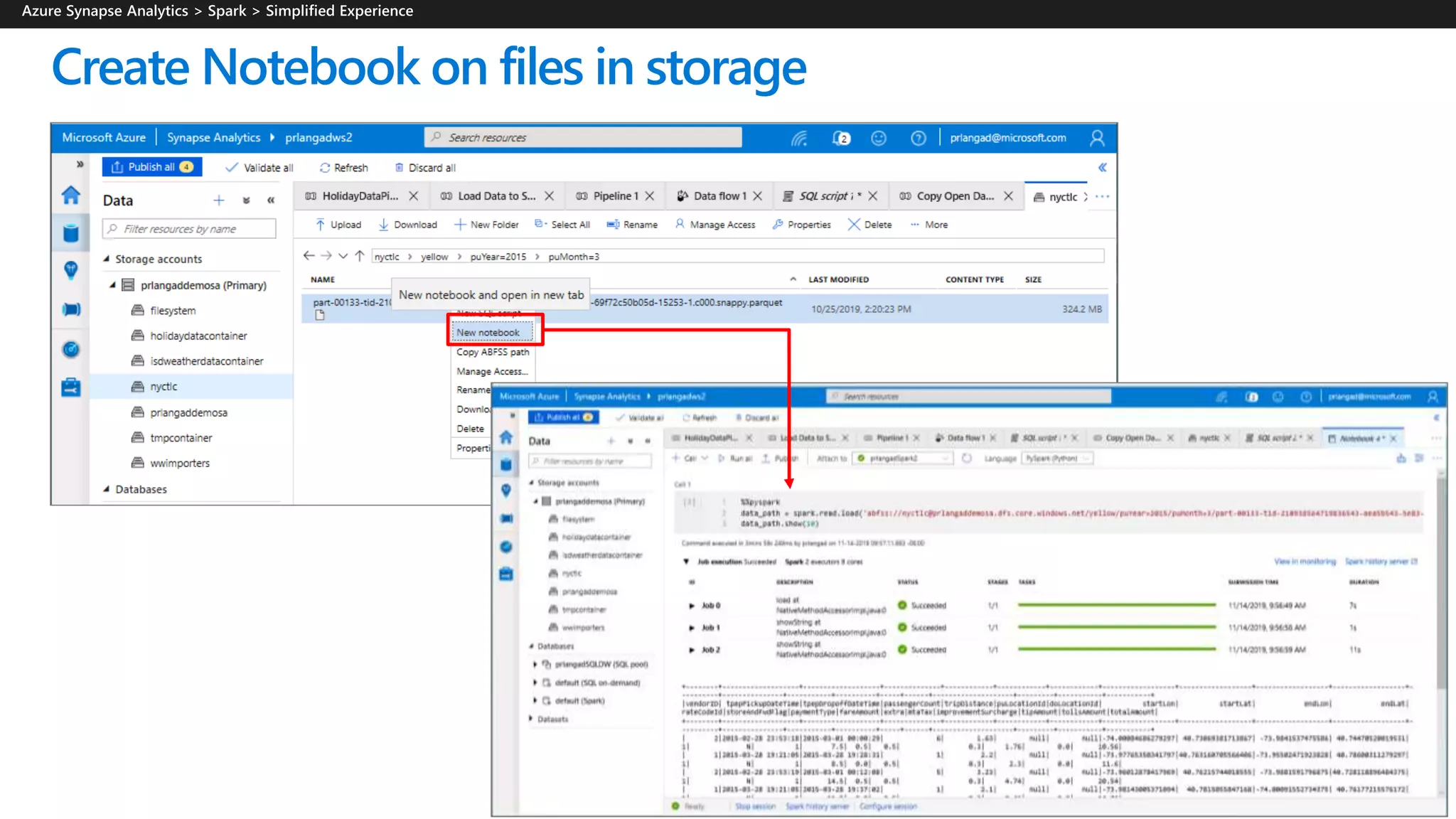Collapse the Job execution Succeeded section
Screen dimensions: 1456x819
(x=686, y=562)
